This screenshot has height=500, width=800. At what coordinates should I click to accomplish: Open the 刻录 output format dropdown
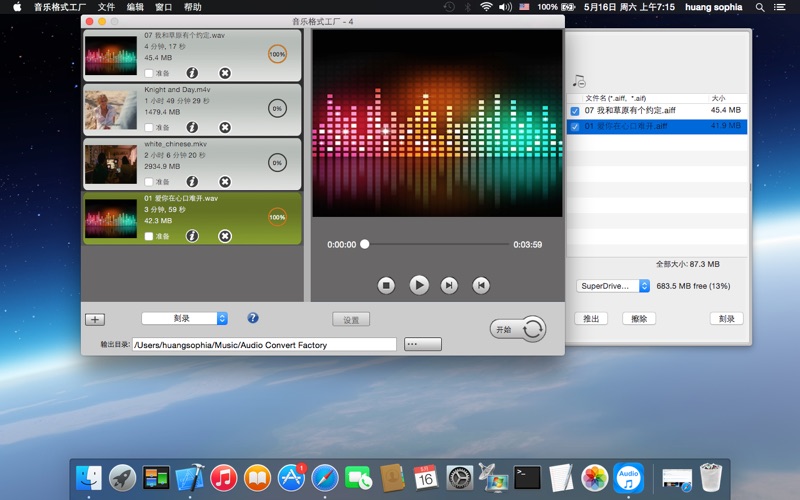(x=185, y=319)
